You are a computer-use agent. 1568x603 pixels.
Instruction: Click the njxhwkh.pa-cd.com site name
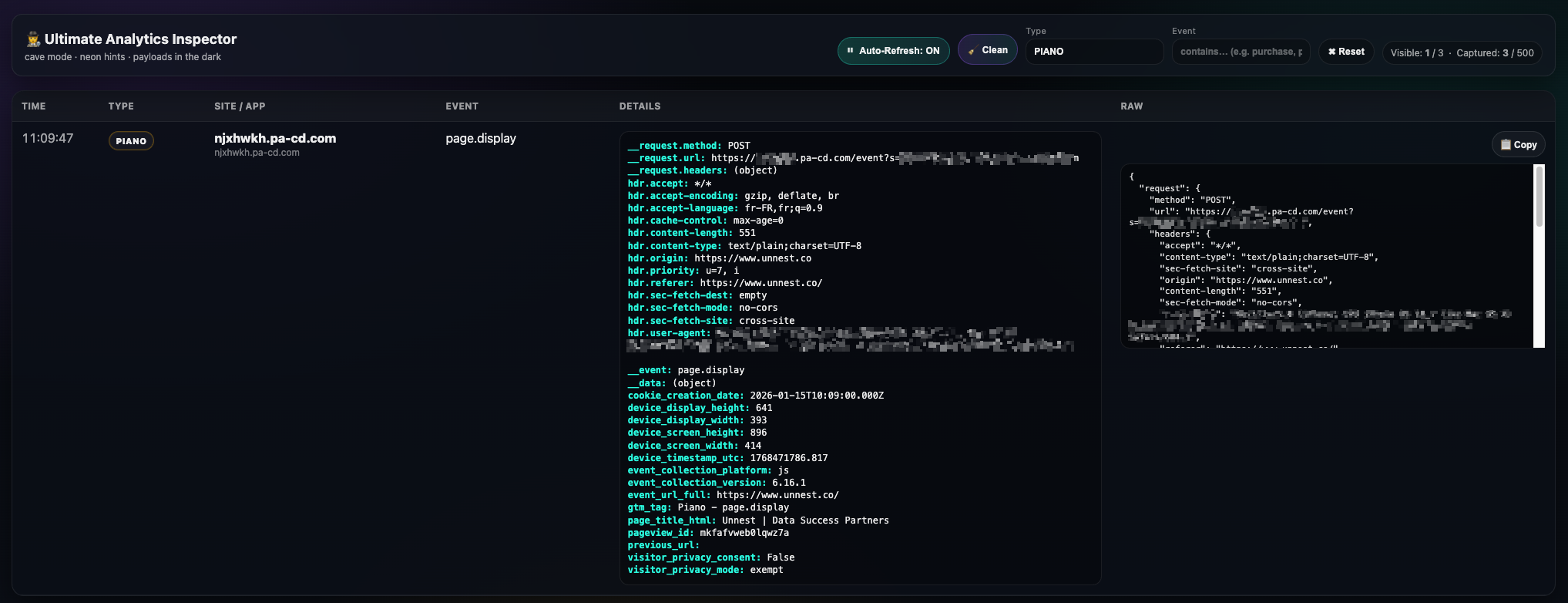275,139
